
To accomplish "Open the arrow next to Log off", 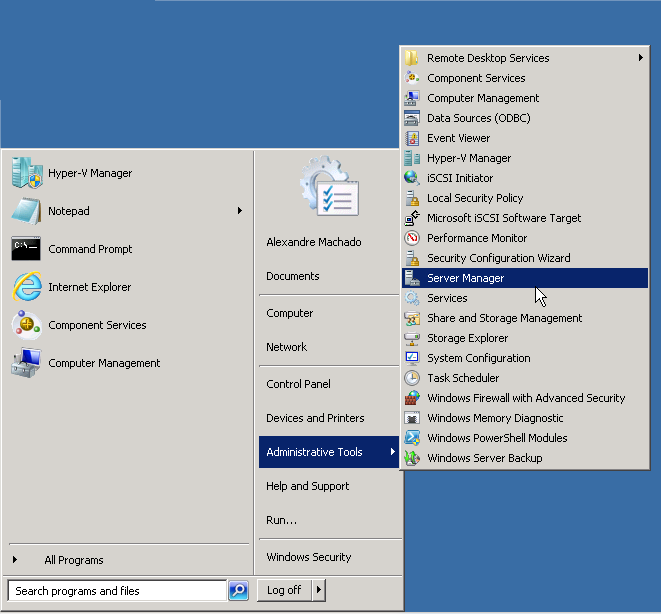I will pyautogui.click(x=319, y=590).
